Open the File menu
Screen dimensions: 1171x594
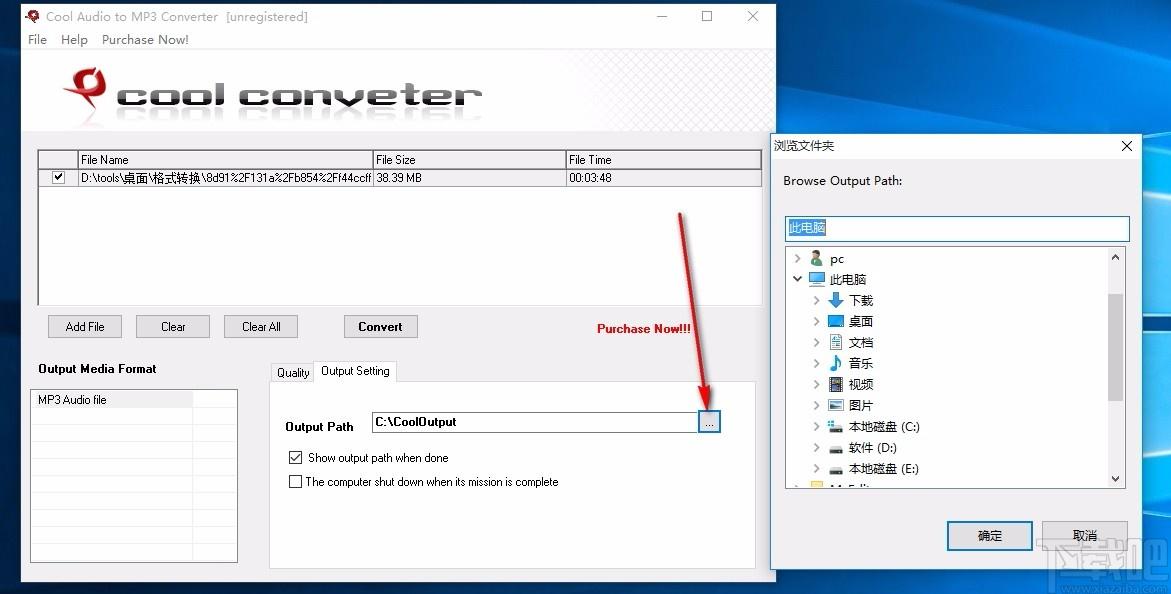[37, 40]
